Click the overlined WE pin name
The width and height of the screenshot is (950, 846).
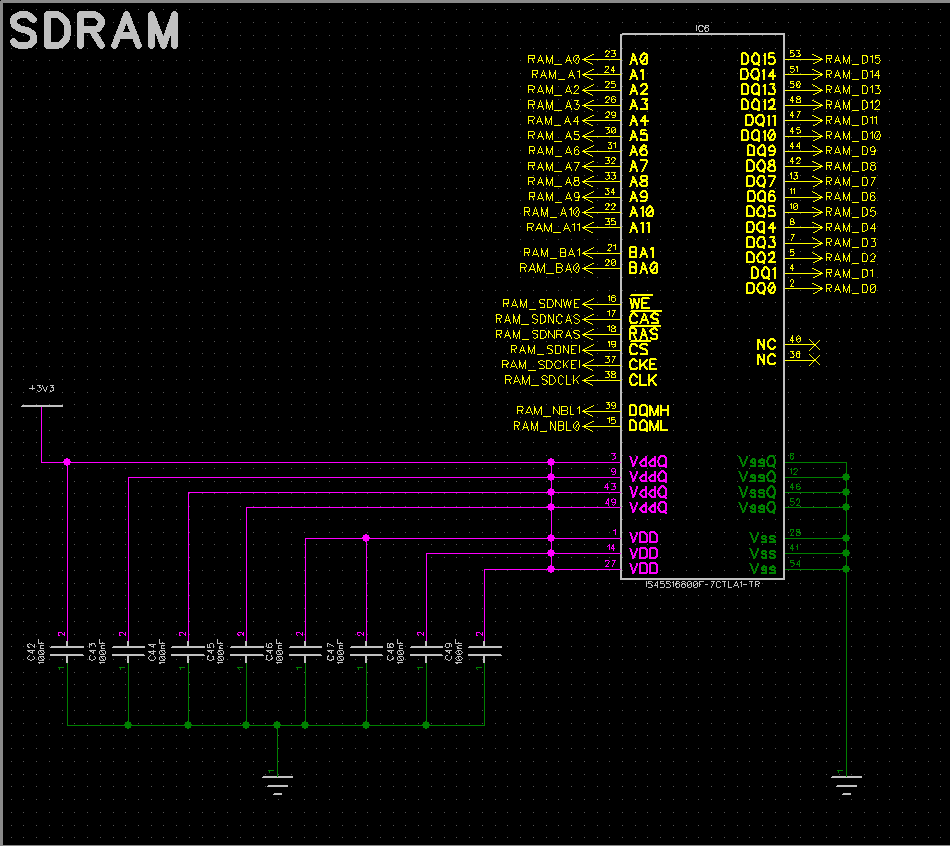pyautogui.click(x=639, y=304)
